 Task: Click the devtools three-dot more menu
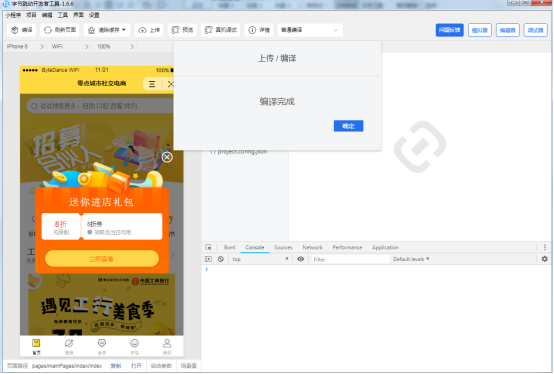tap(544, 247)
